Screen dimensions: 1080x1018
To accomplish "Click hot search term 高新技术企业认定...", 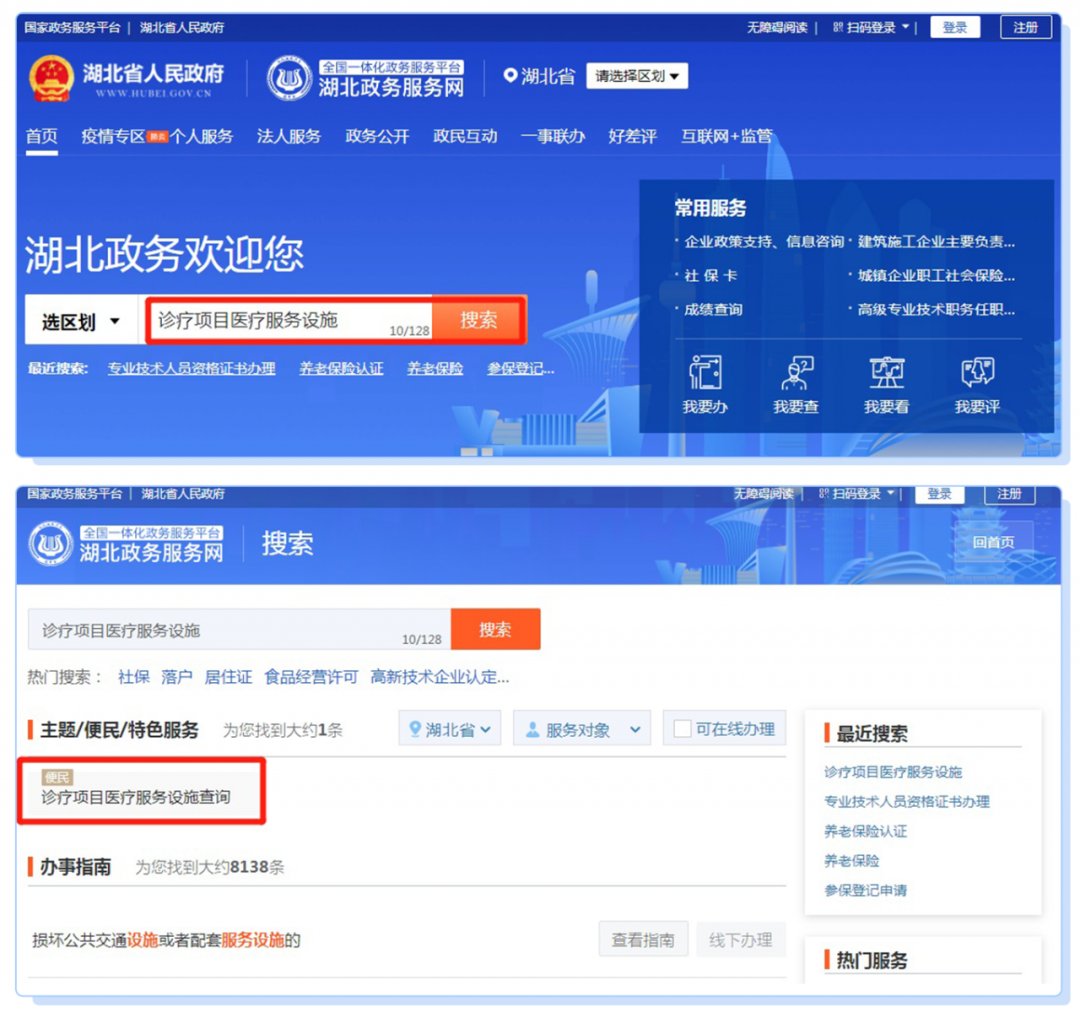I will point(439,676).
